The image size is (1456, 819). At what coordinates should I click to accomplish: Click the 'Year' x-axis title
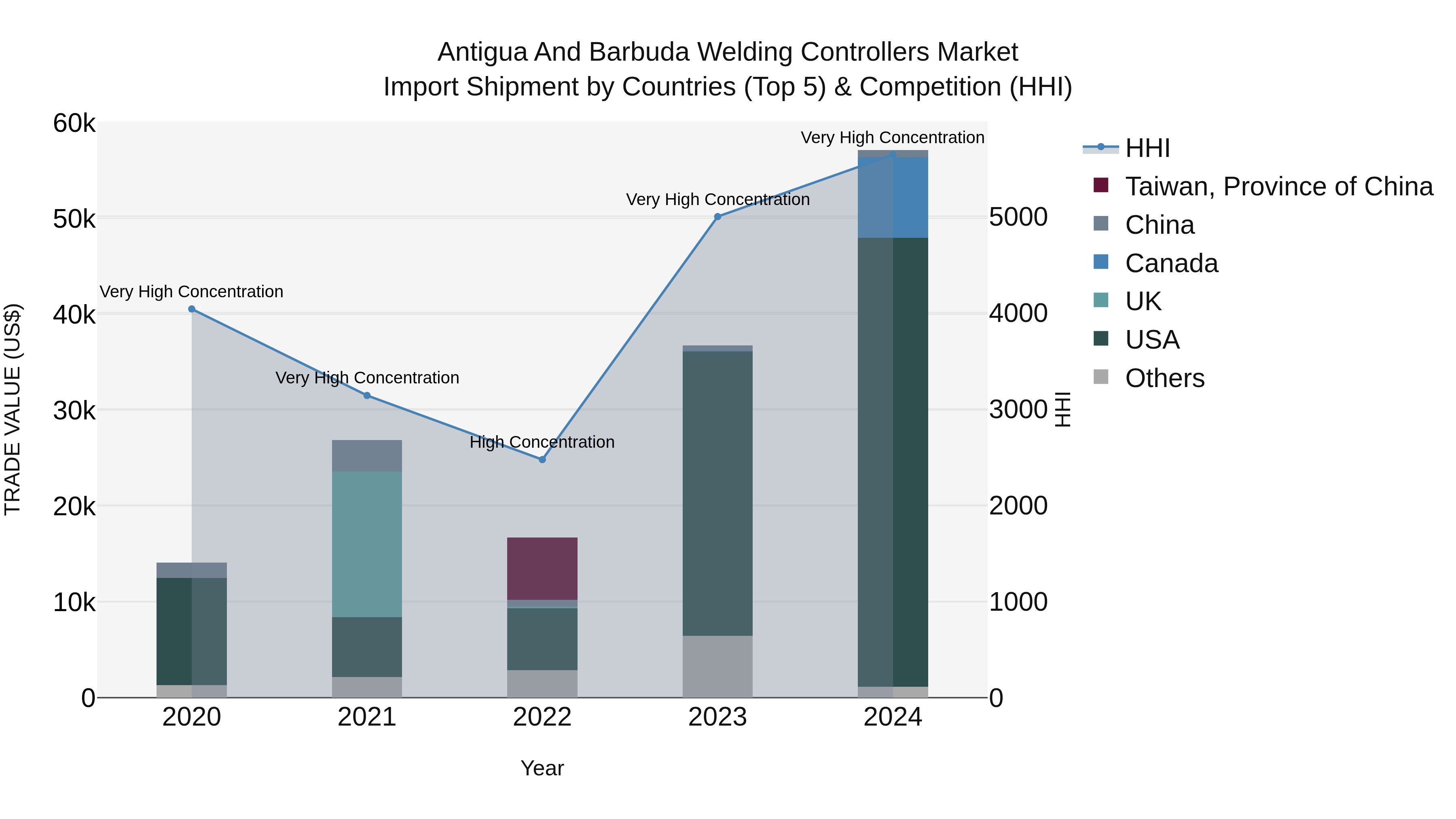tap(542, 769)
